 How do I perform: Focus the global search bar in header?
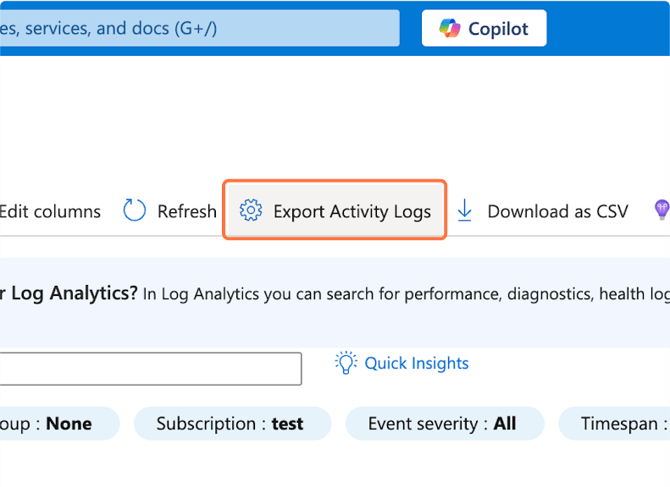(x=198, y=29)
